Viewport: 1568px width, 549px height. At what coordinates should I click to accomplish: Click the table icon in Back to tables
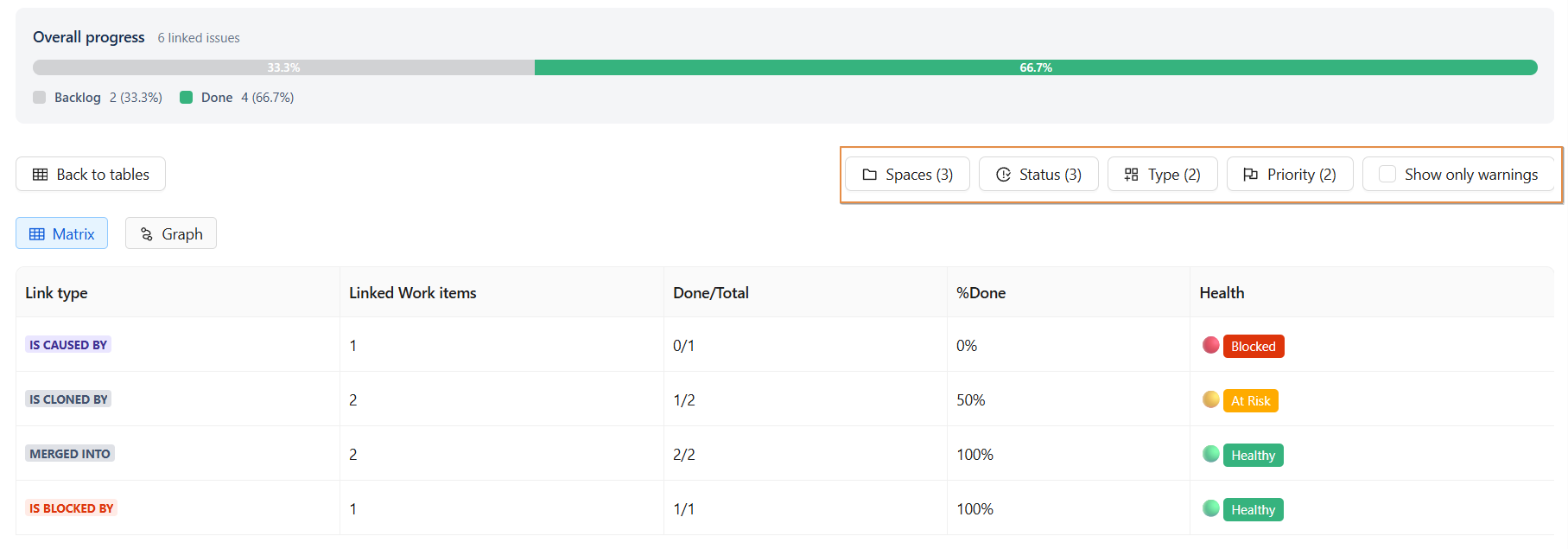[x=40, y=175]
